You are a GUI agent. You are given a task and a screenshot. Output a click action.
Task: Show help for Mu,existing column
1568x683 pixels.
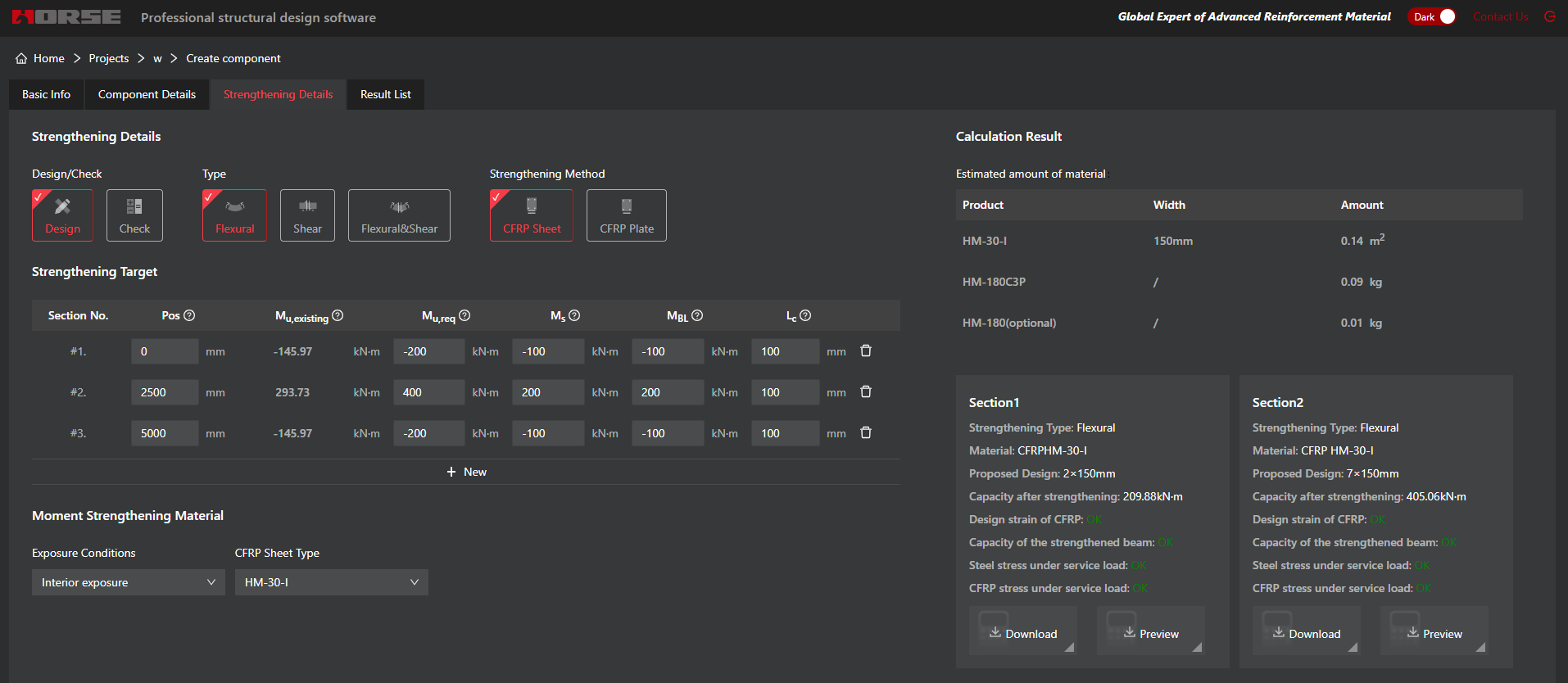coord(338,315)
